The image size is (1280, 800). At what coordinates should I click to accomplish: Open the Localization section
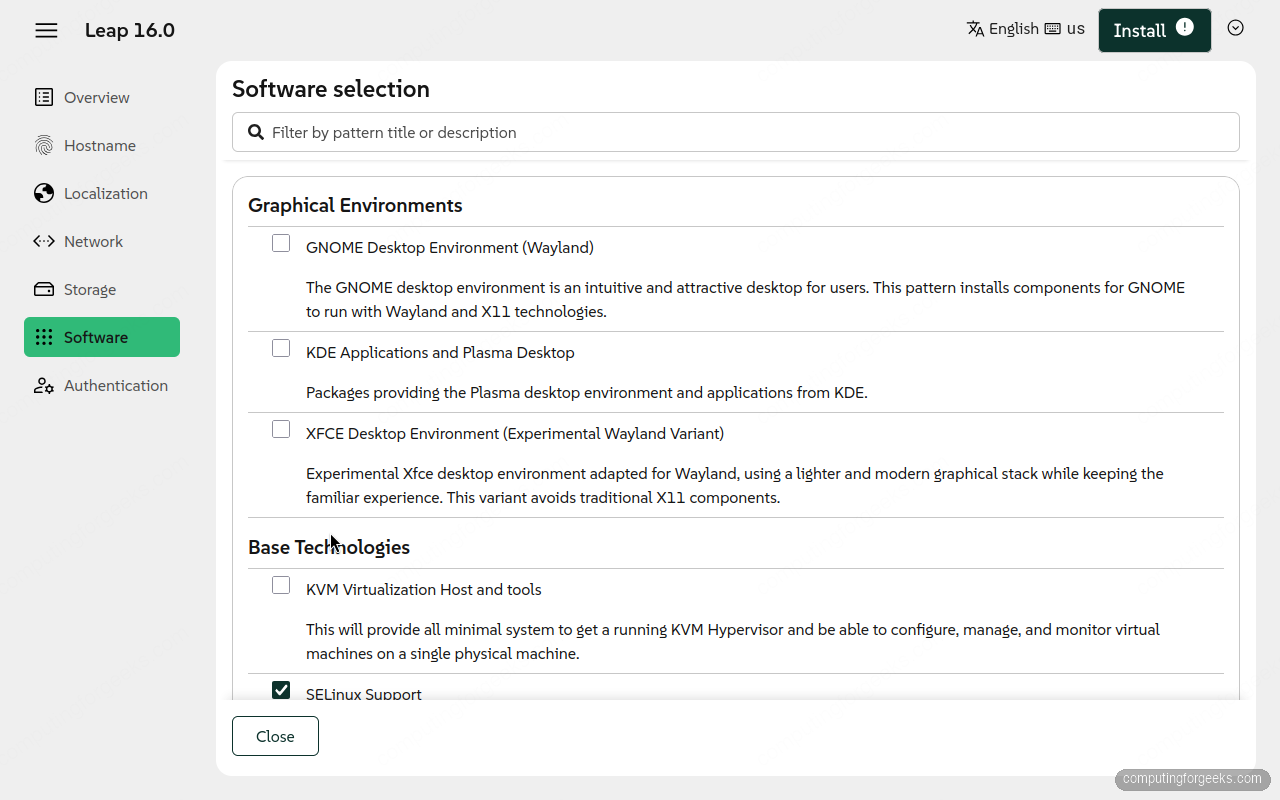tap(102, 193)
